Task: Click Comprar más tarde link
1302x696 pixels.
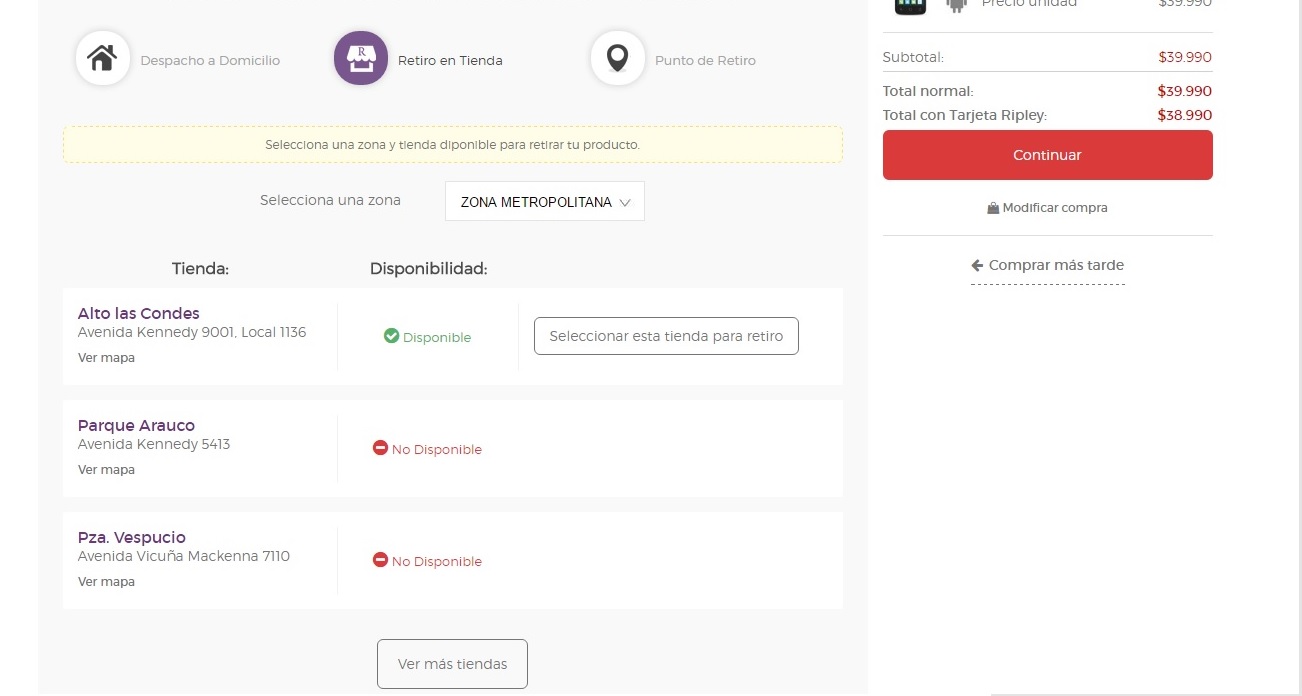Action: (x=1047, y=266)
